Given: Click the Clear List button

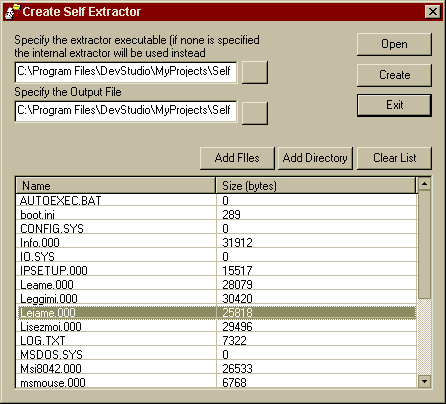Looking at the screenshot, I should point(394,158).
